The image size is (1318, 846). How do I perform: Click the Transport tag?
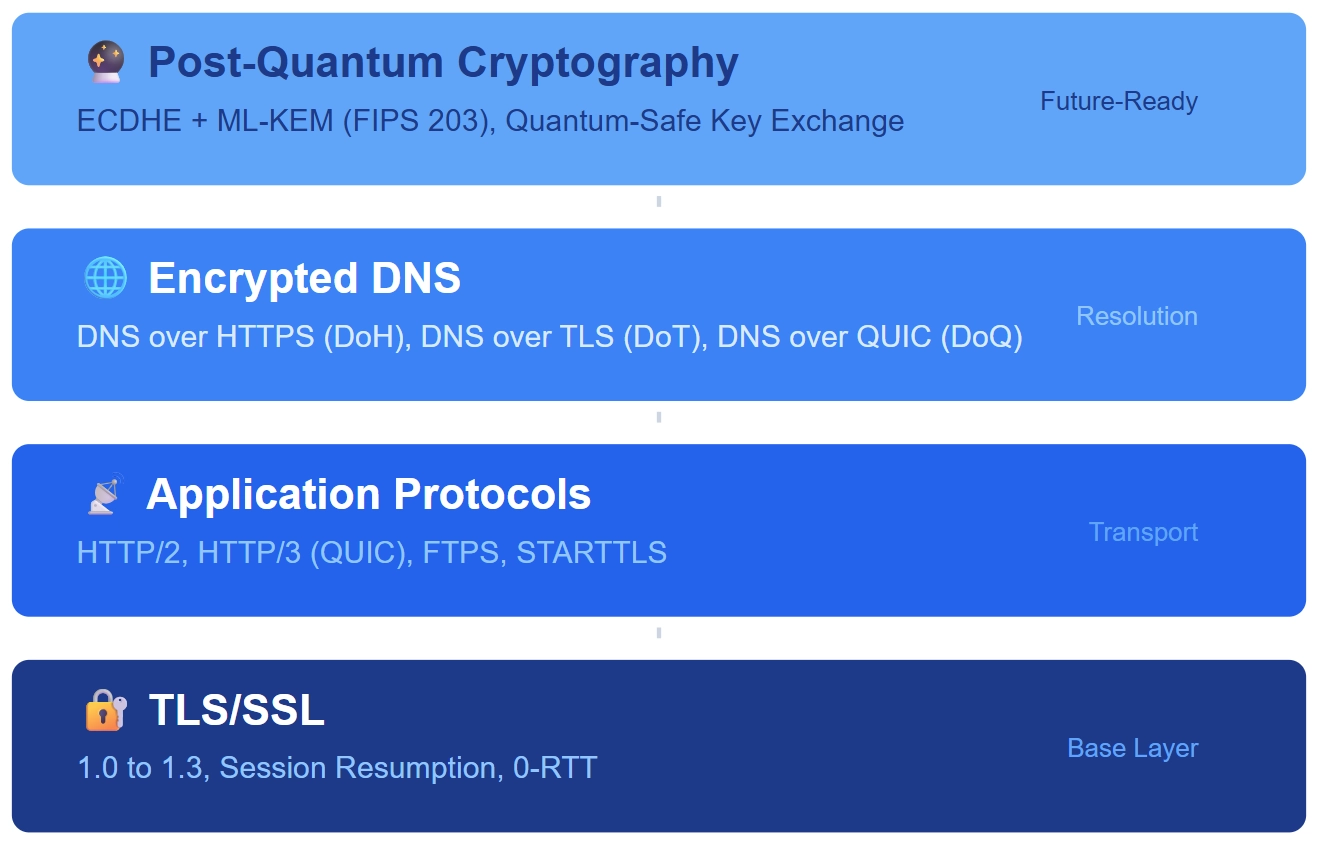[x=1143, y=532]
